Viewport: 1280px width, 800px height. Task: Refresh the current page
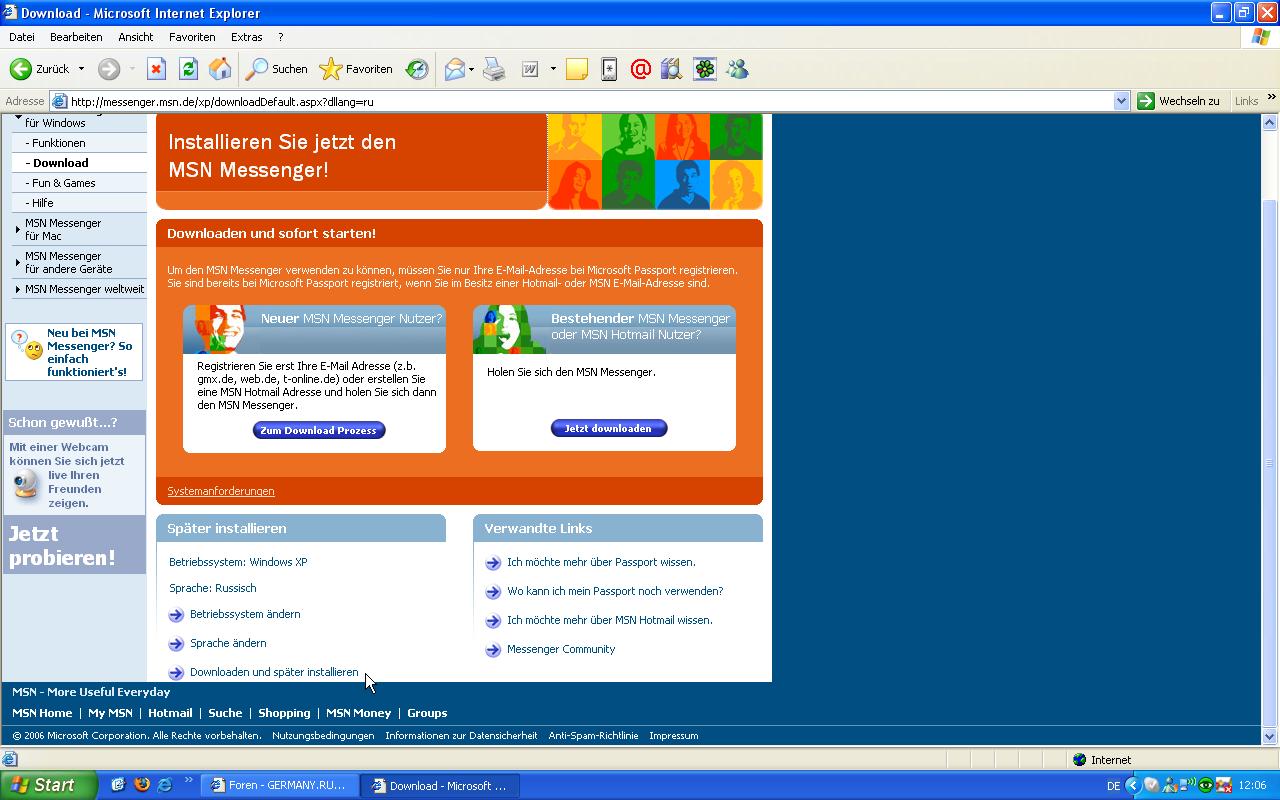(x=188, y=69)
